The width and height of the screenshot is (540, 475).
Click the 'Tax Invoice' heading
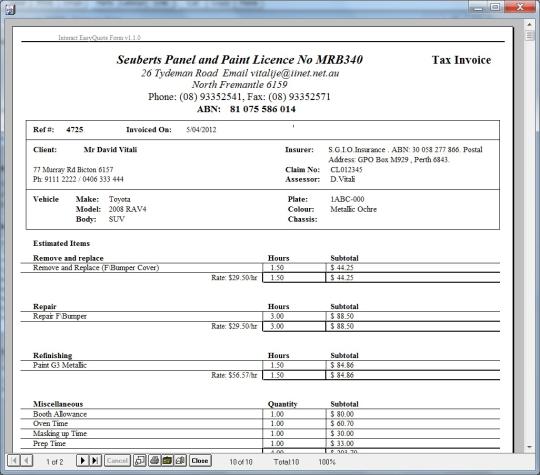461,60
